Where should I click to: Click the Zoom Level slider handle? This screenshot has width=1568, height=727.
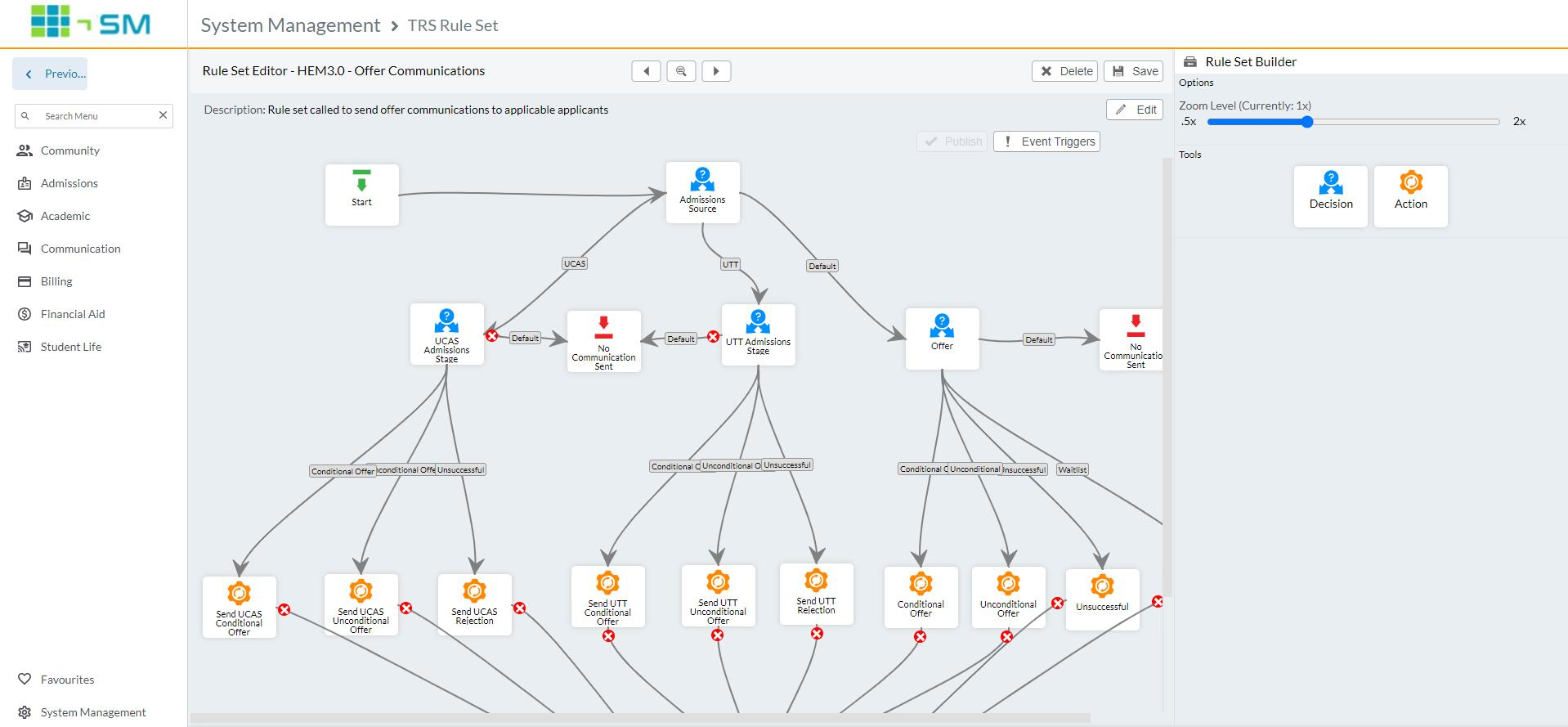click(x=1306, y=122)
